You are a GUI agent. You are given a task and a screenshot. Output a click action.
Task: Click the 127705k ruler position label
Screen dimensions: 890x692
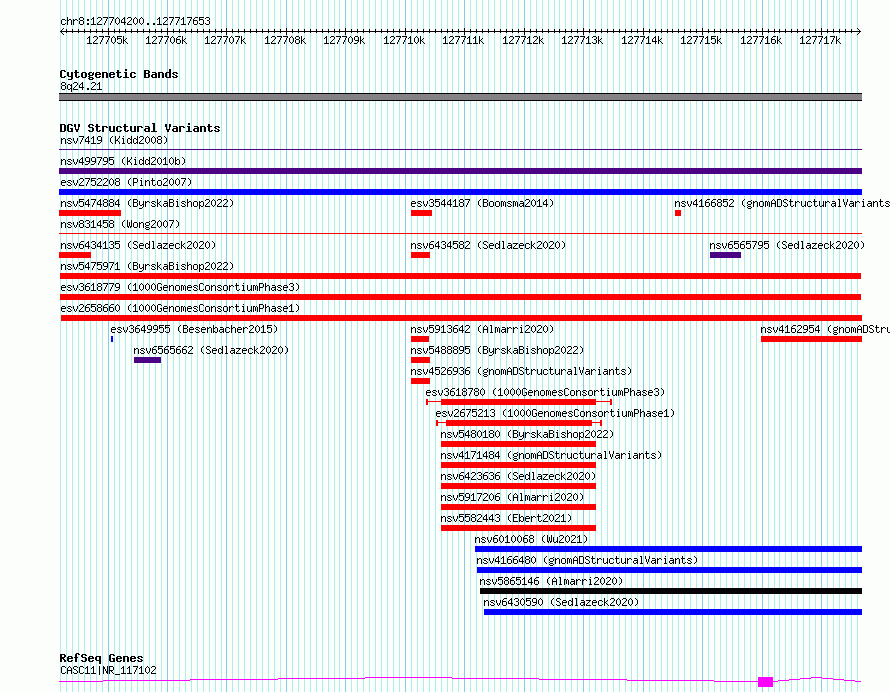click(107, 40)
